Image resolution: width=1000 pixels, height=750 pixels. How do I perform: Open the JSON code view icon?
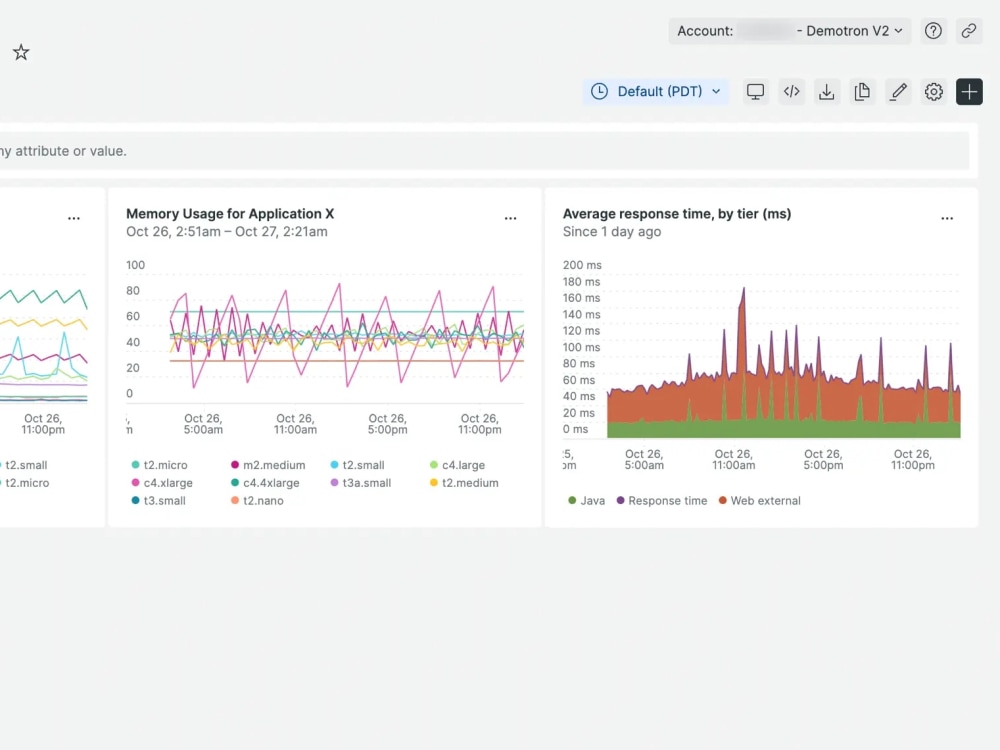(x=791, y=92)
